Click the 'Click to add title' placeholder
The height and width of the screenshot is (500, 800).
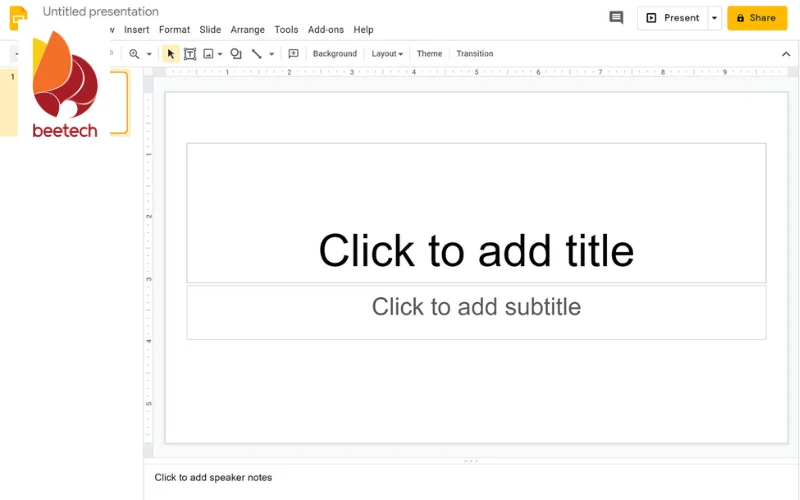476,250
